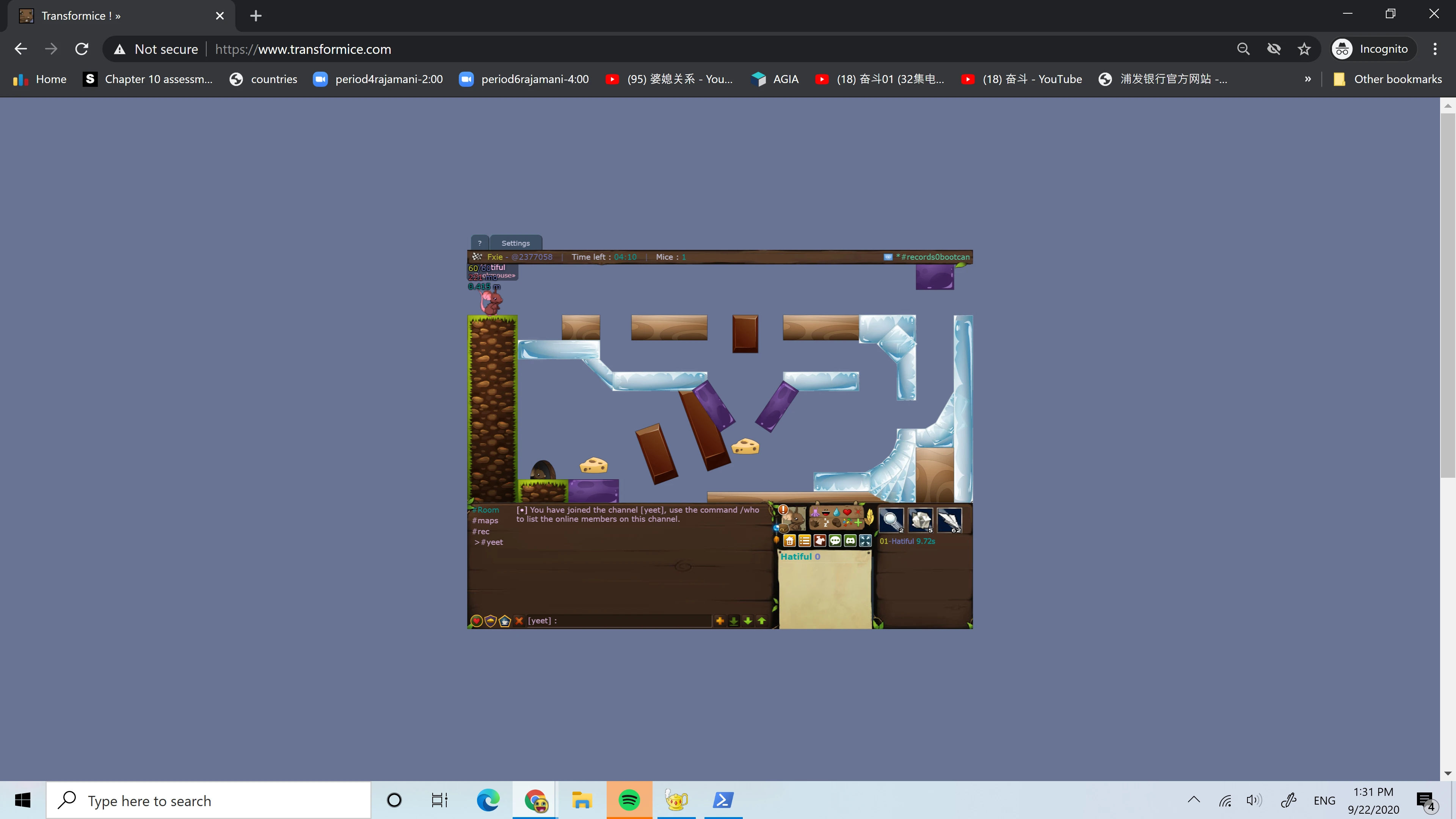Screen dimensions: 1456x819
Task: Use the confetti emote
Action: coord(847,523)
